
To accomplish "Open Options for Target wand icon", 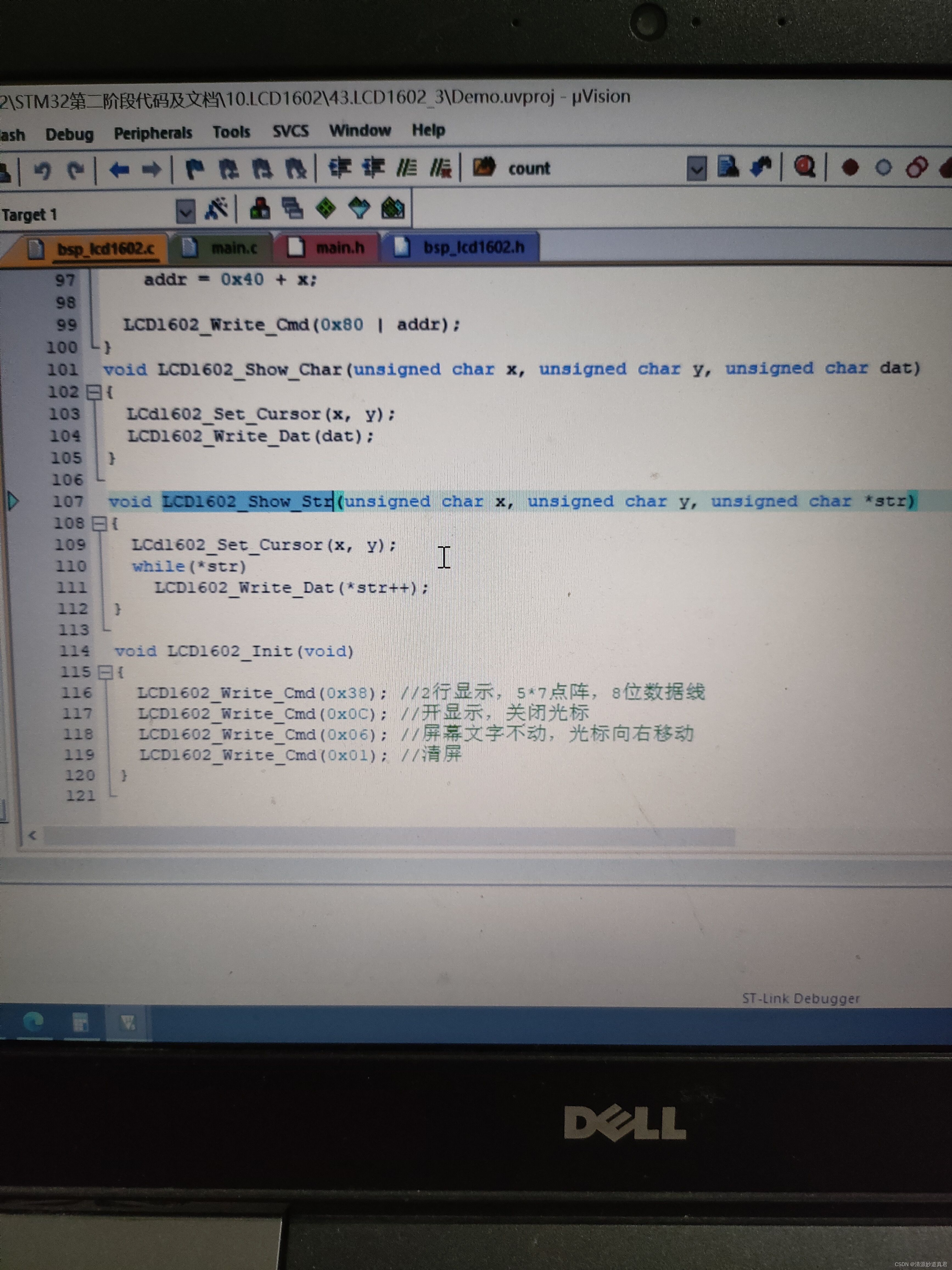I will [216, 209].
